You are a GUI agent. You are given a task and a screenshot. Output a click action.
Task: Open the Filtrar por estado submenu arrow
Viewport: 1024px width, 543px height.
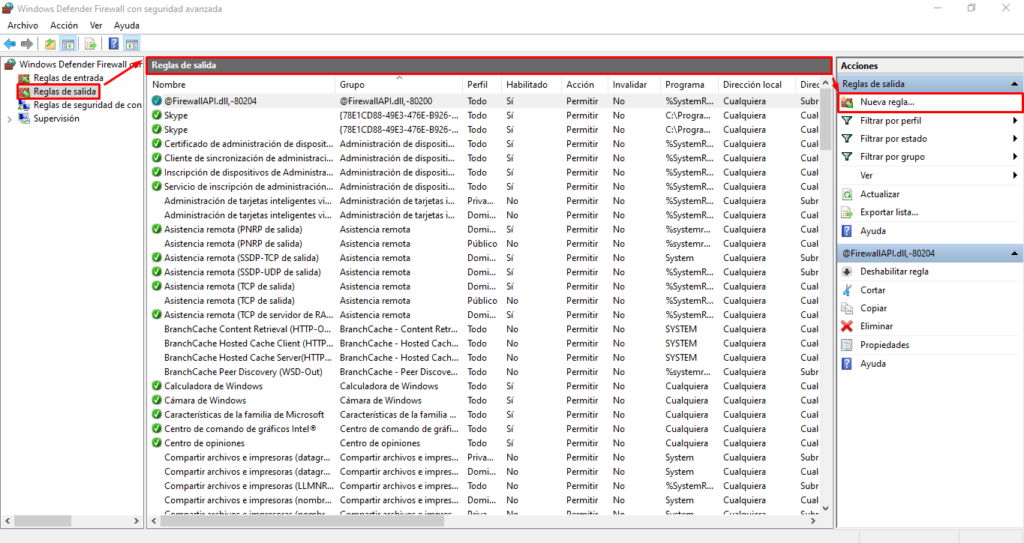click(x=1015, y=139)
